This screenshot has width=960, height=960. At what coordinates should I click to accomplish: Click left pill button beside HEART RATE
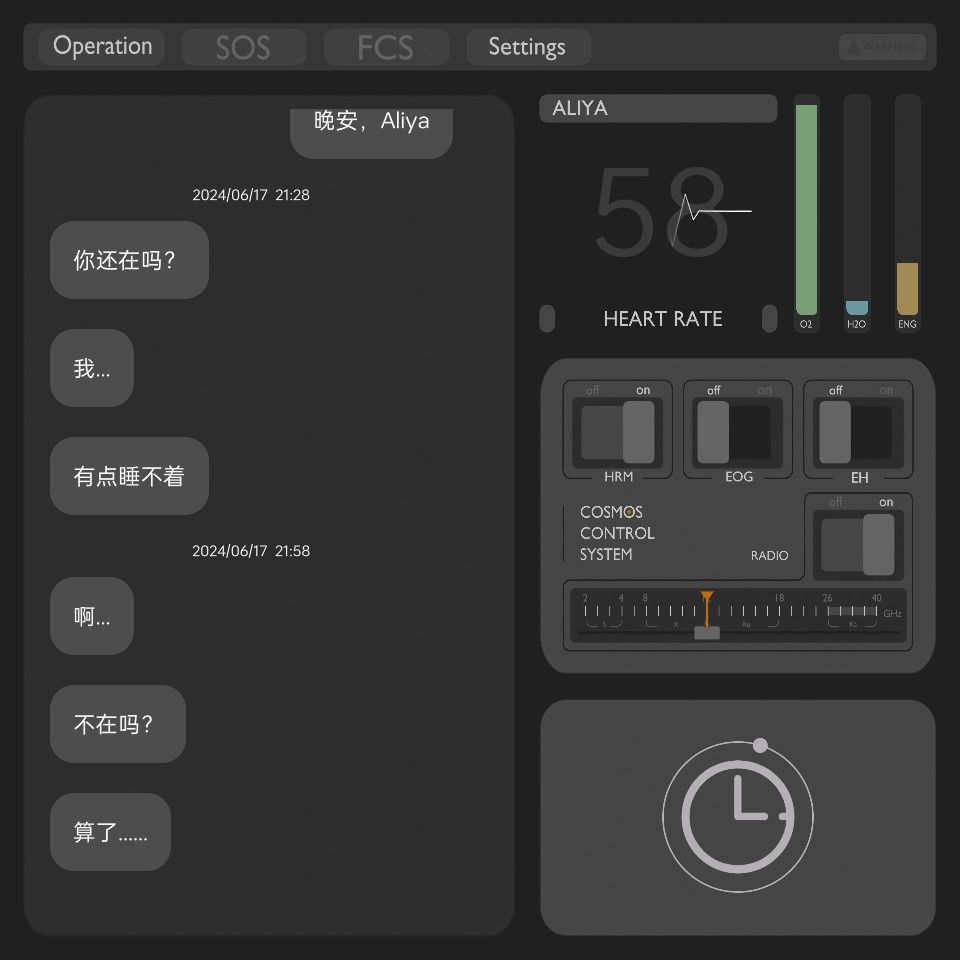tap(547, 318)
